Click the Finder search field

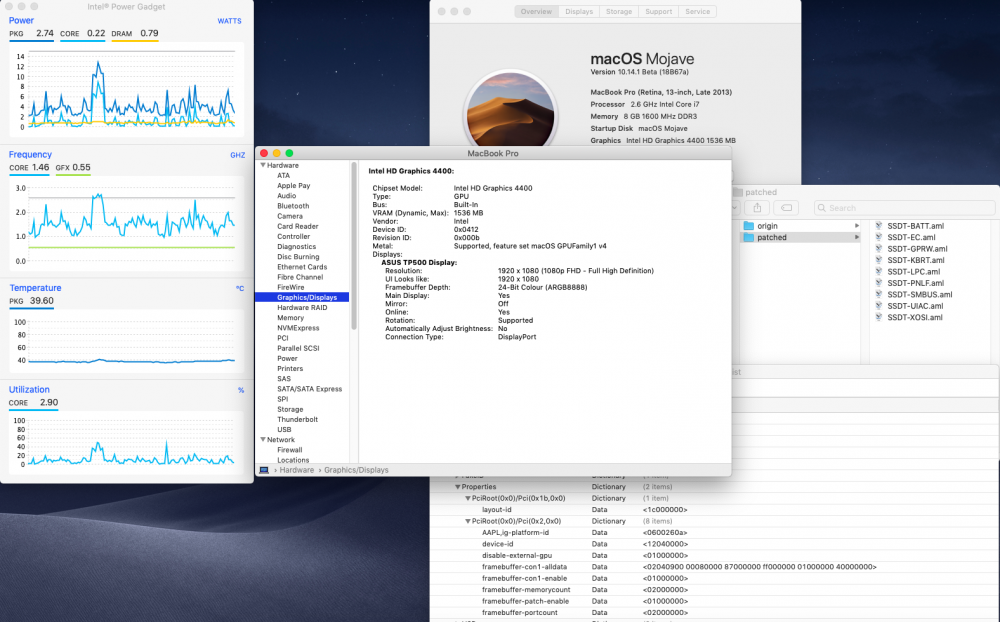[904, 208]
